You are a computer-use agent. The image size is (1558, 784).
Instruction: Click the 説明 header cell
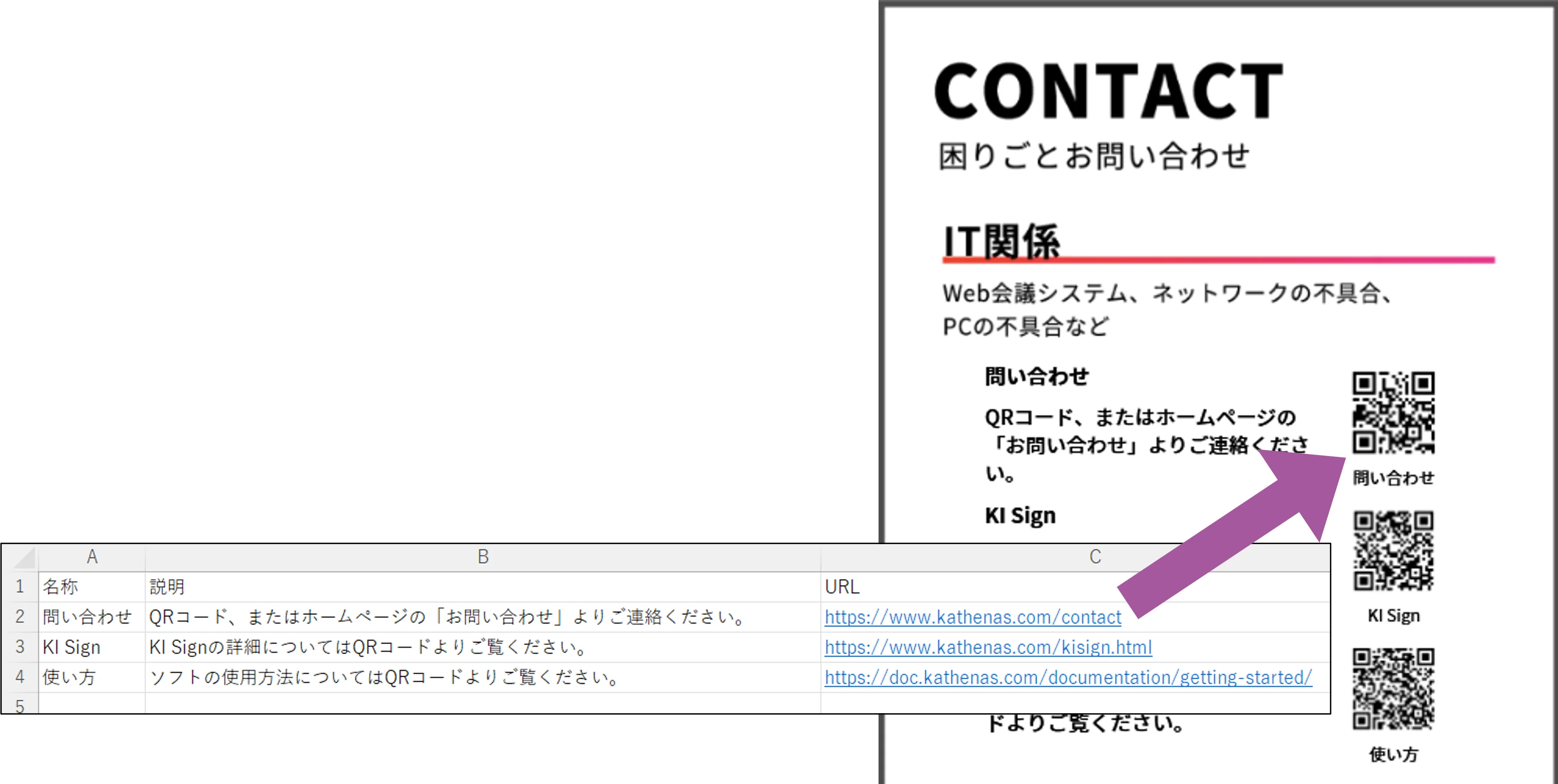coord(167,586)
